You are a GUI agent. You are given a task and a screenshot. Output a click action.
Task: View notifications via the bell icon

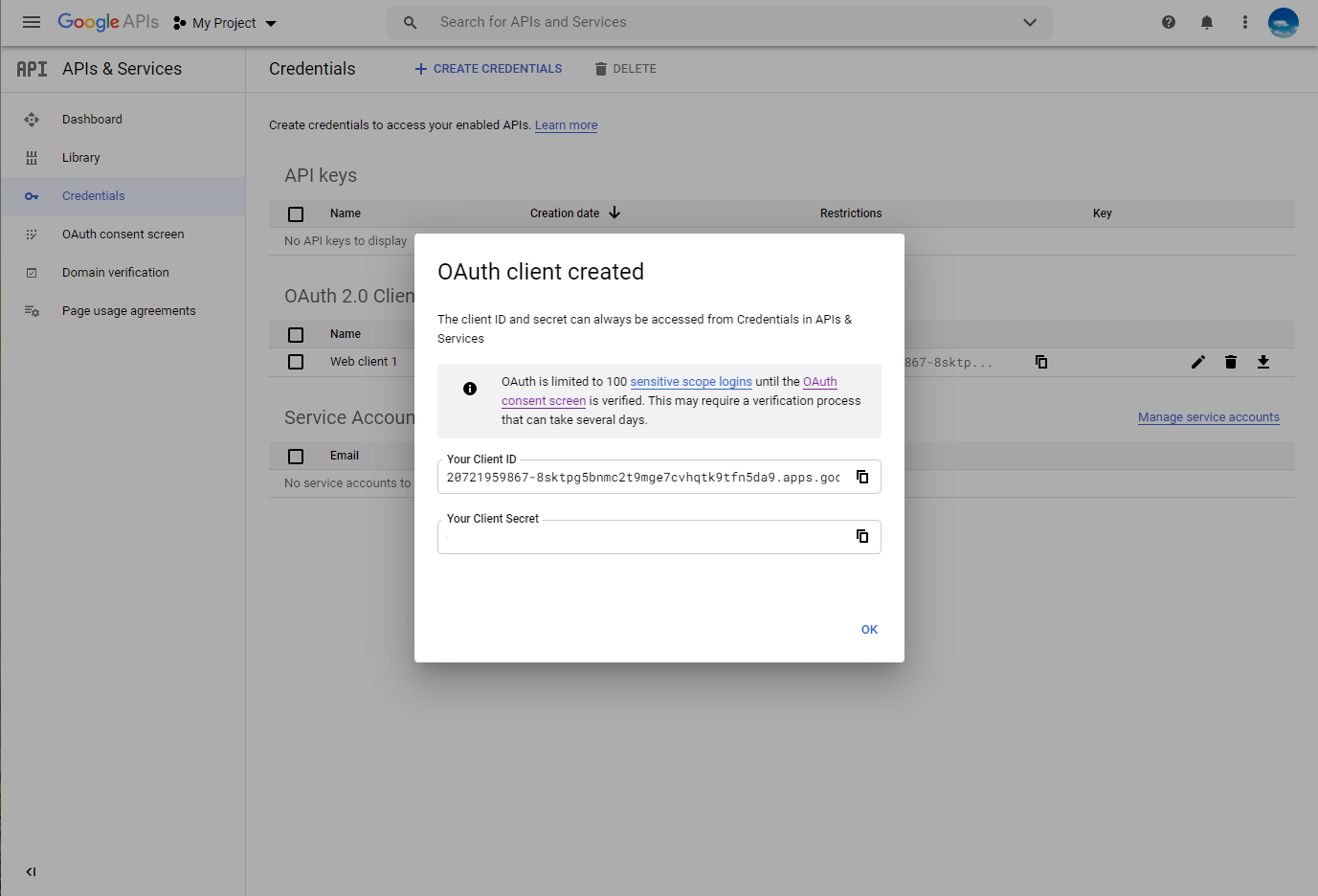click(x=1207, y=21)
